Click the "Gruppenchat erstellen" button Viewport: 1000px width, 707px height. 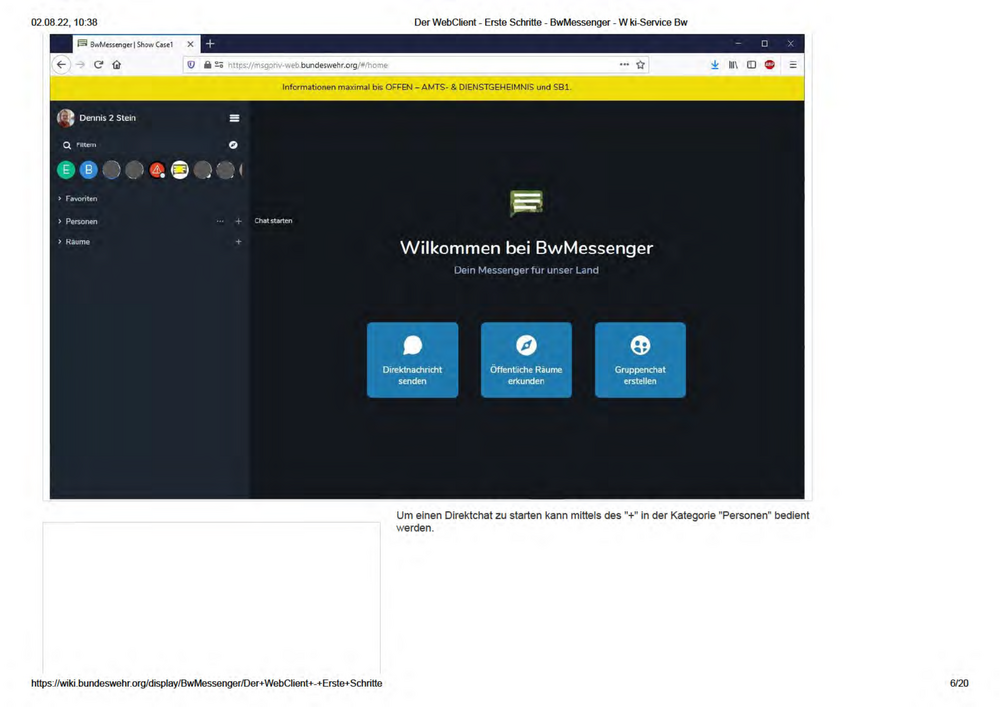(x=640, y=360)
